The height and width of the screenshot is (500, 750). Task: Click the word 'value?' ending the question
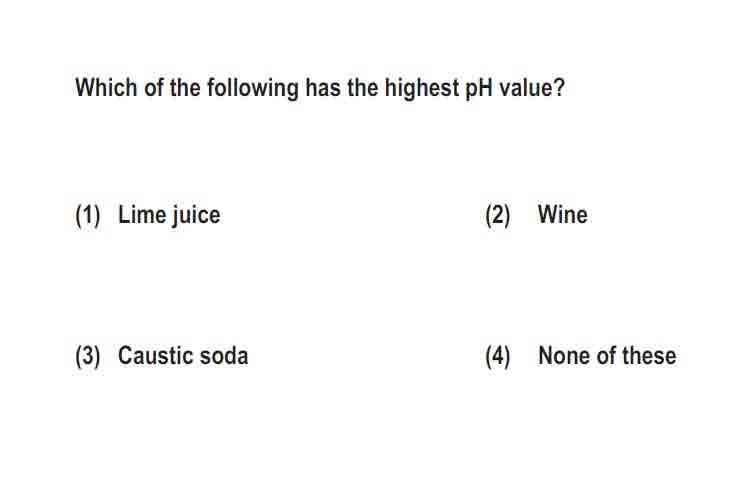(532, 88)
